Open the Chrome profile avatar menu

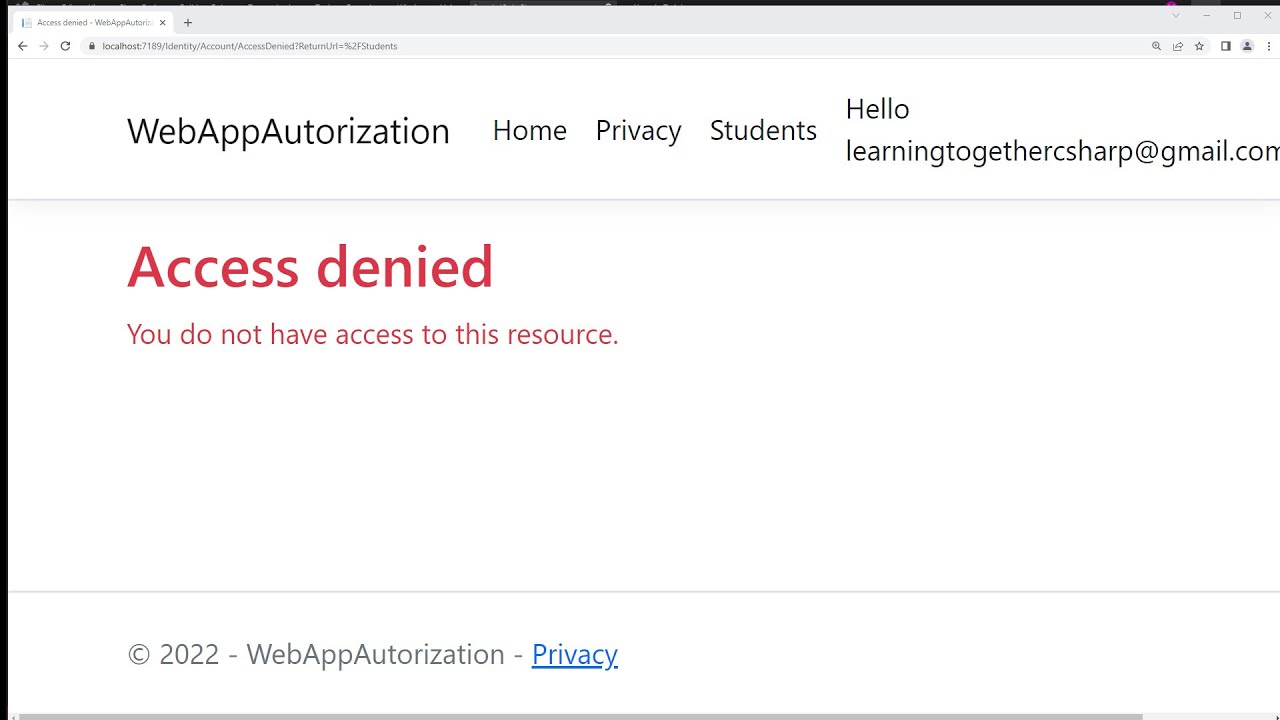(x=1247, y=46)
